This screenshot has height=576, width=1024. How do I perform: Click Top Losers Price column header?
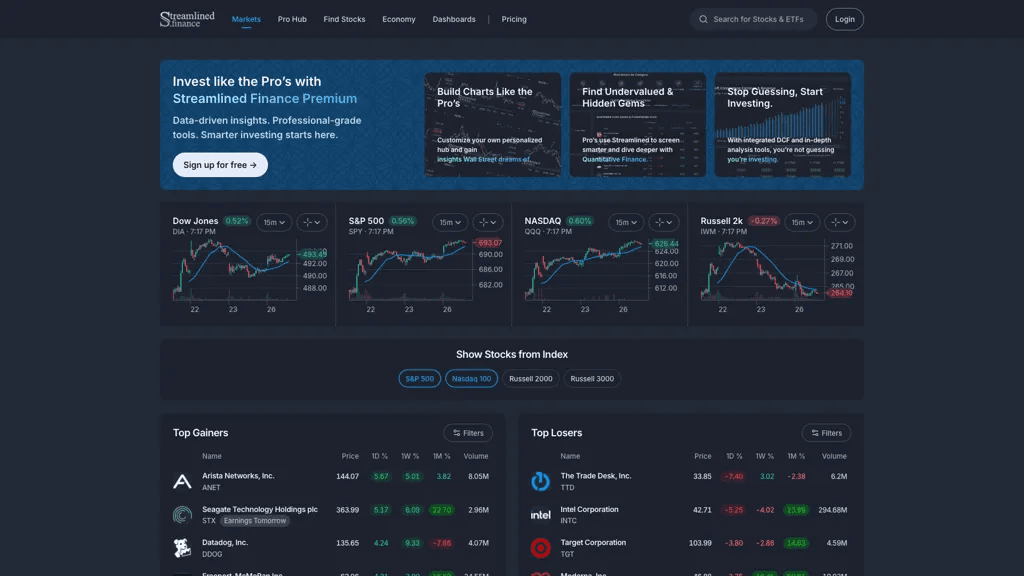click(x=703, y=456)
